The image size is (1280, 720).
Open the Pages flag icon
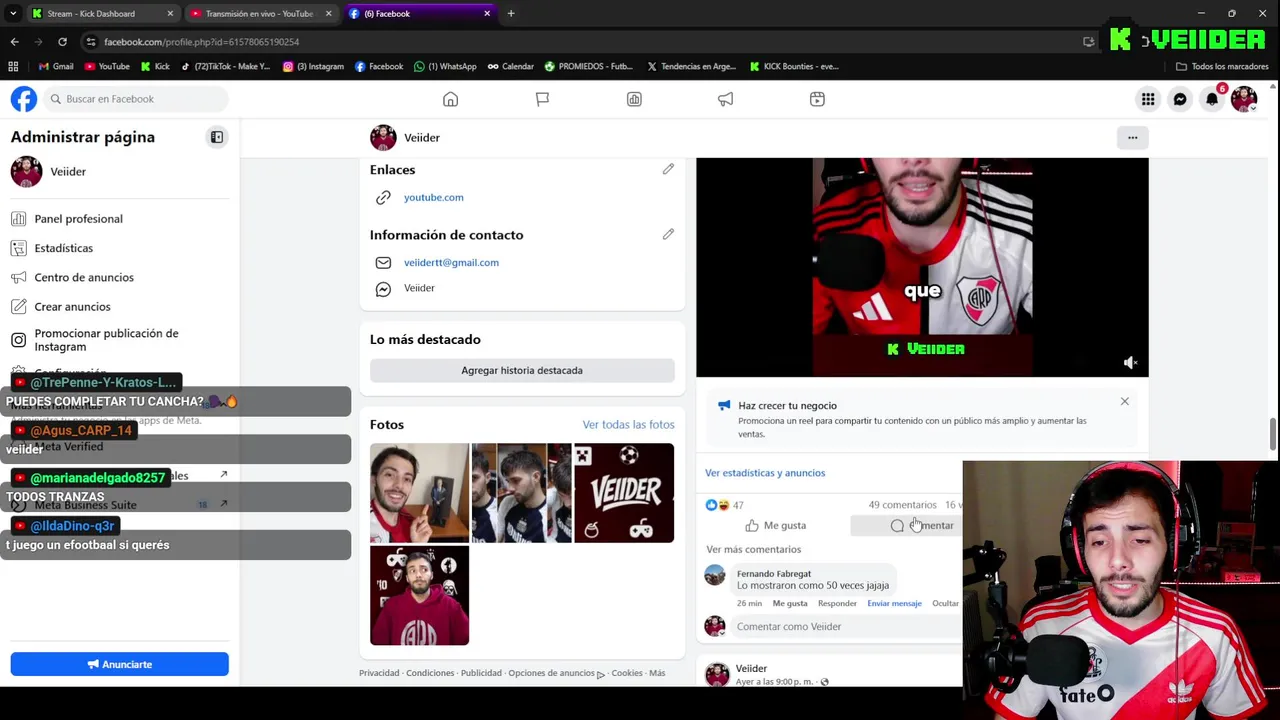click(542, 99)
